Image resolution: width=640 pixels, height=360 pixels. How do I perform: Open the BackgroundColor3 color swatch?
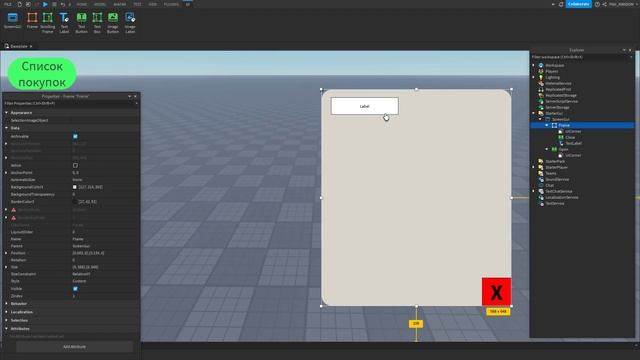pyautogui.click(x=75, y=187)
